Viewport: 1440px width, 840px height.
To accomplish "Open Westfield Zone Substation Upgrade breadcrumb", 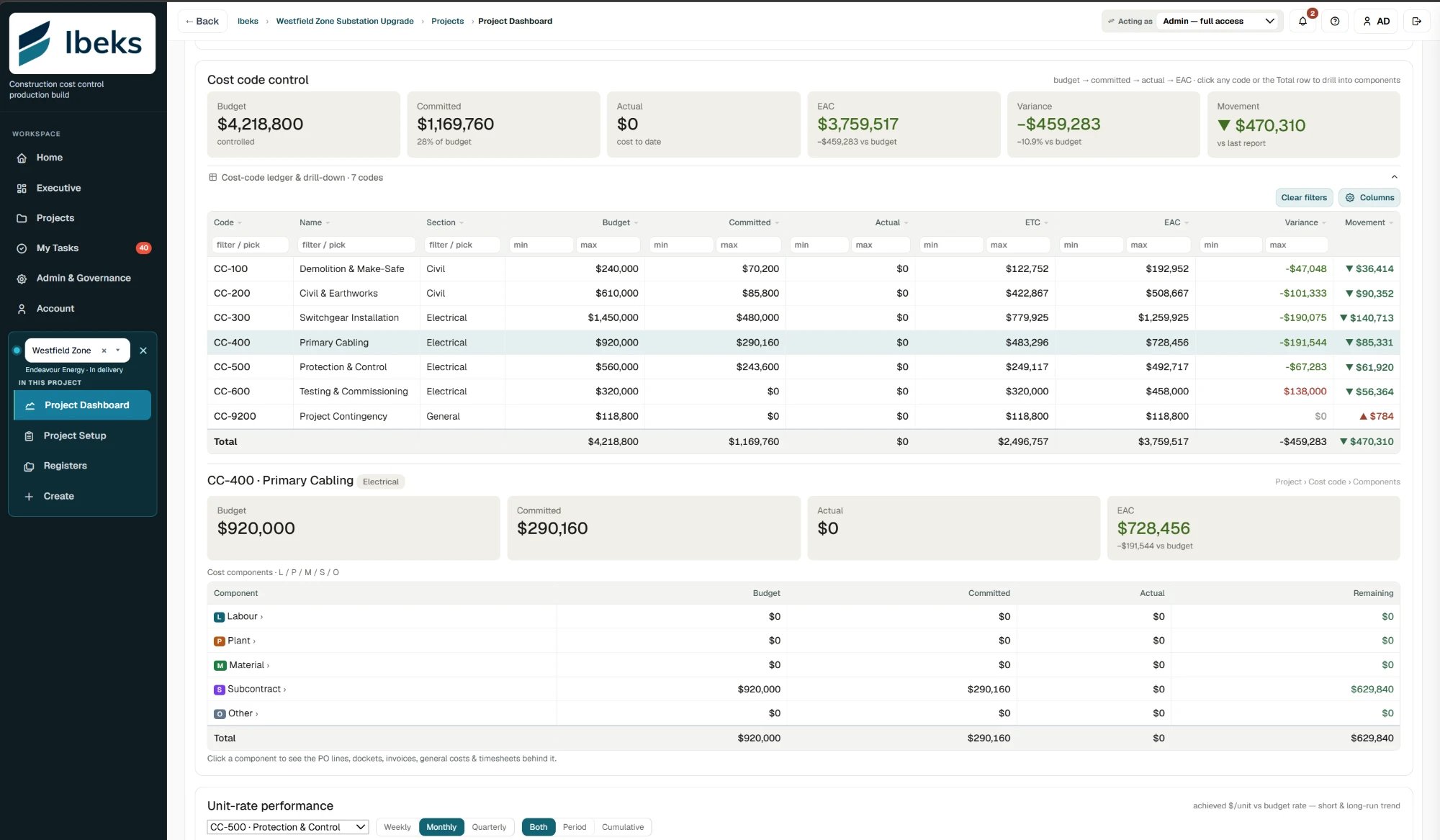I will pos(345,21).
